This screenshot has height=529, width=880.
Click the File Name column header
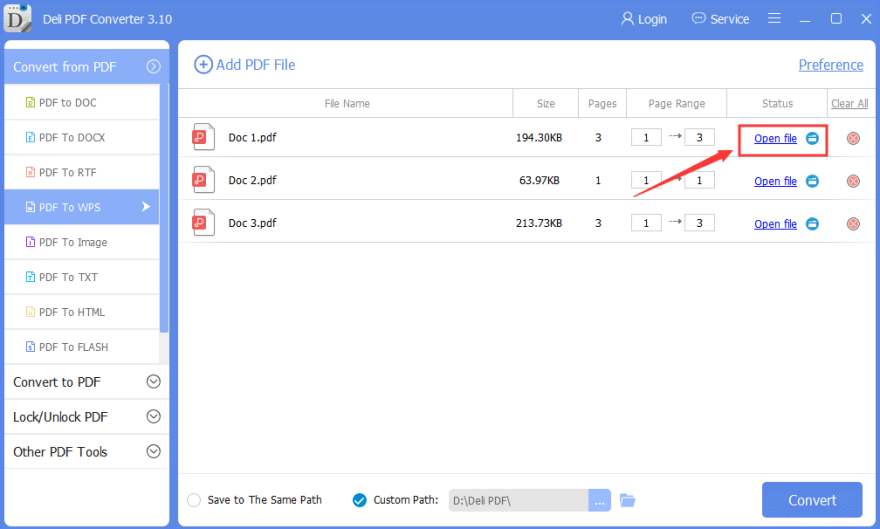347,103
